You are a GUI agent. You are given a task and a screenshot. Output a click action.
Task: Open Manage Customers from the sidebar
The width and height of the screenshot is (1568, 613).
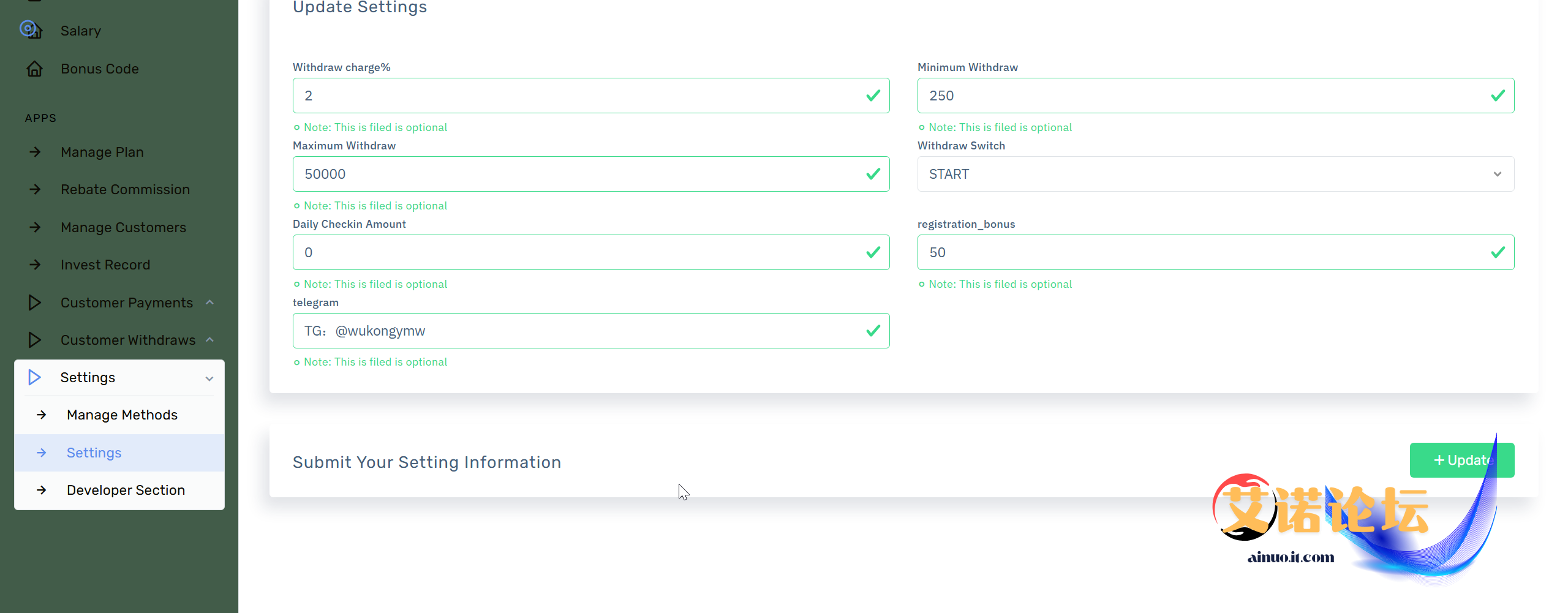[x=123, y=227]
